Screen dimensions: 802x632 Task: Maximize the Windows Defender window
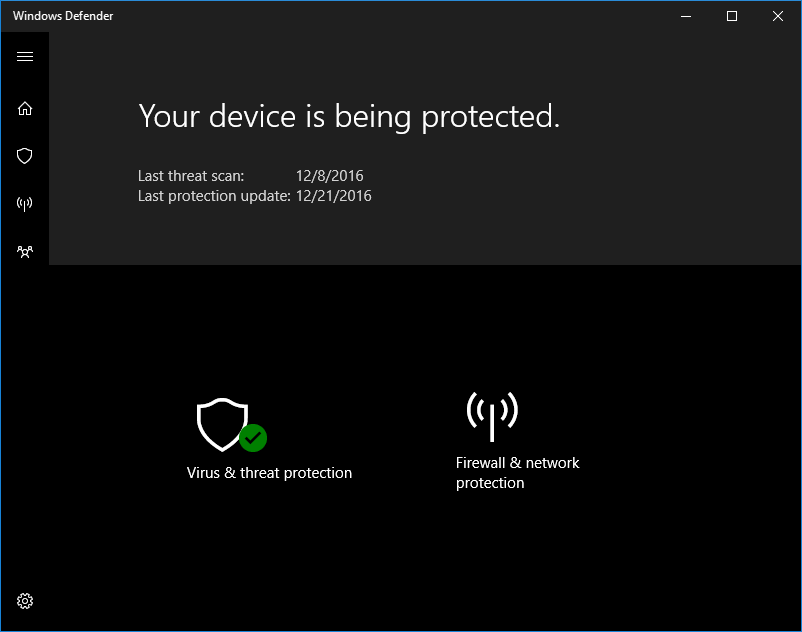pyautogui.click(x=731, y=16)
